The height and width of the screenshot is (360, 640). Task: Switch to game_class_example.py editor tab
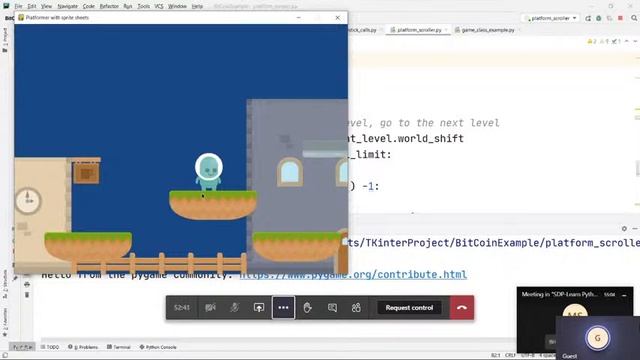tap(487, 30)
